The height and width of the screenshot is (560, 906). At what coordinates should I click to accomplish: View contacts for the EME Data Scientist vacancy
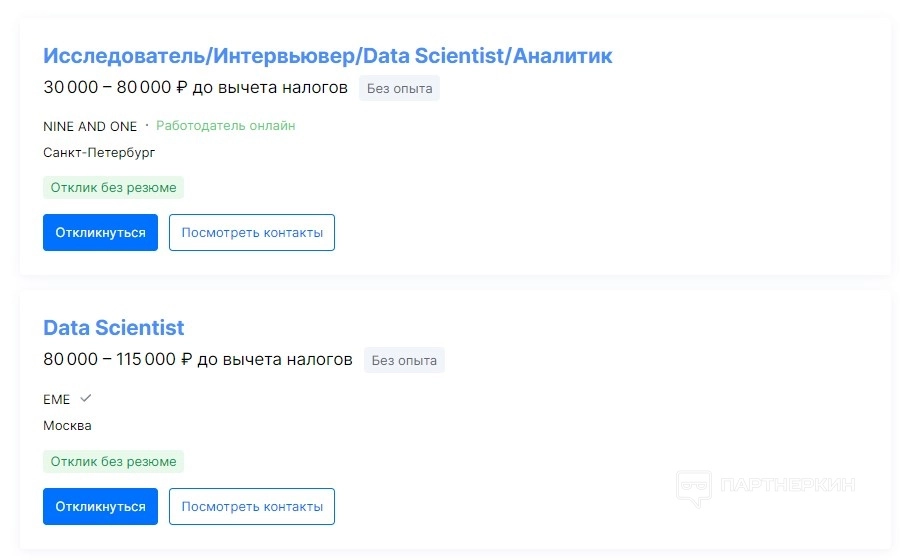tap(252, 507)
